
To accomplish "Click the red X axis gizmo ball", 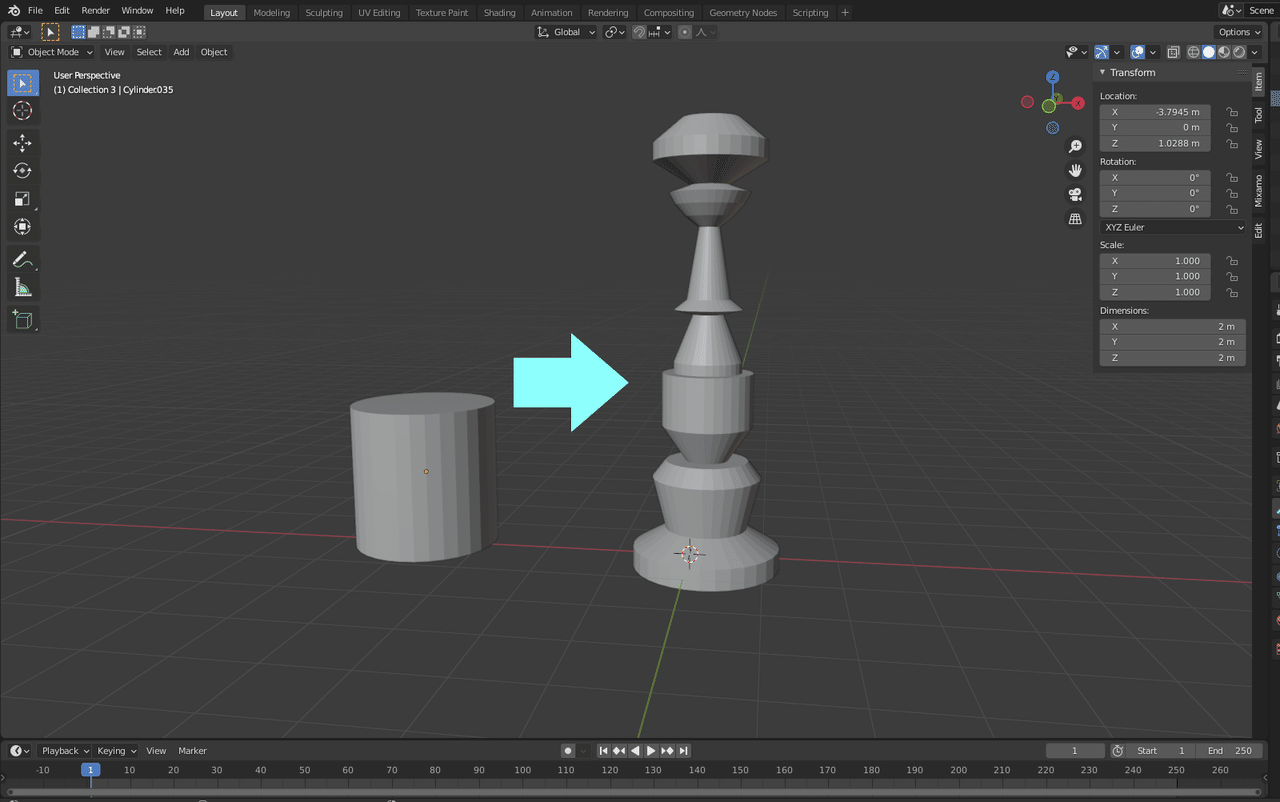I will point(1078,102).
